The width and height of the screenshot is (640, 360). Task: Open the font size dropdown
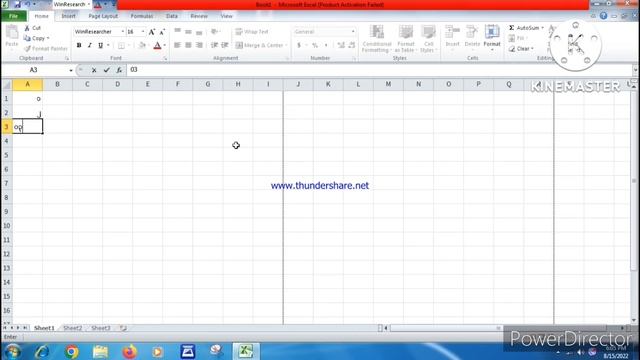[142, 32]
